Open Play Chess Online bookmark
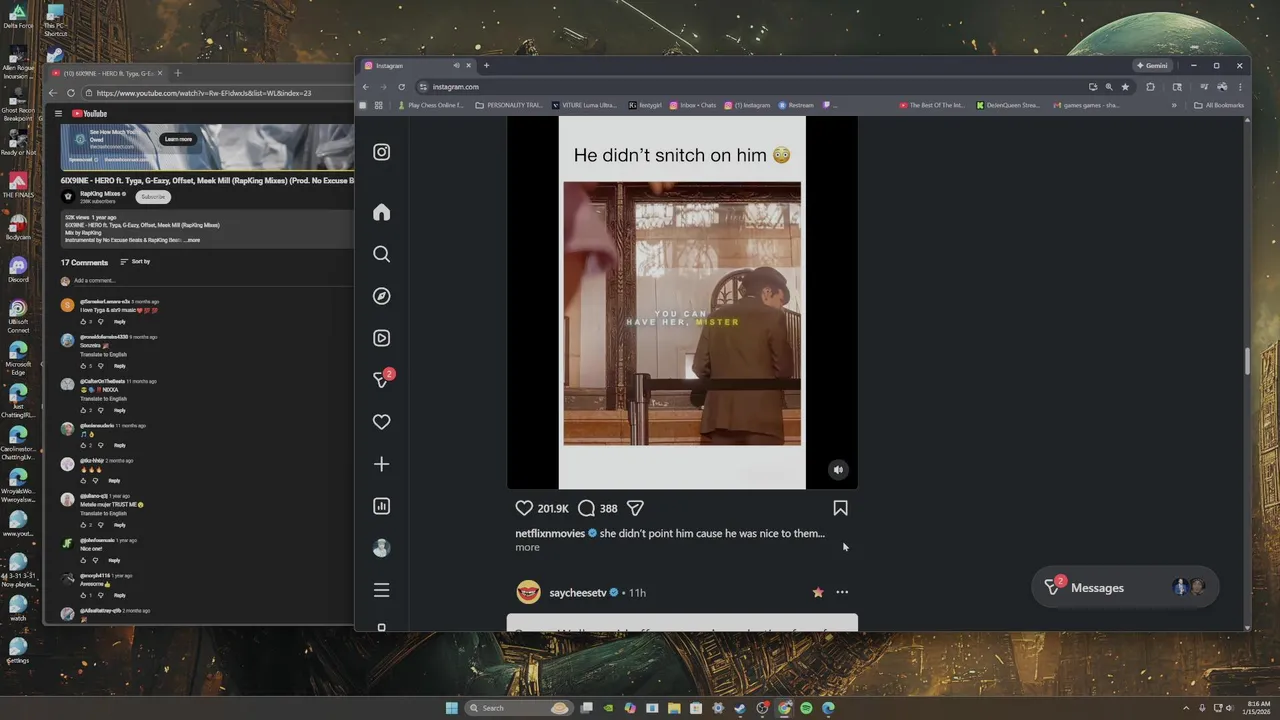This screenshot has height=720, width=1280. pos(431,105)
